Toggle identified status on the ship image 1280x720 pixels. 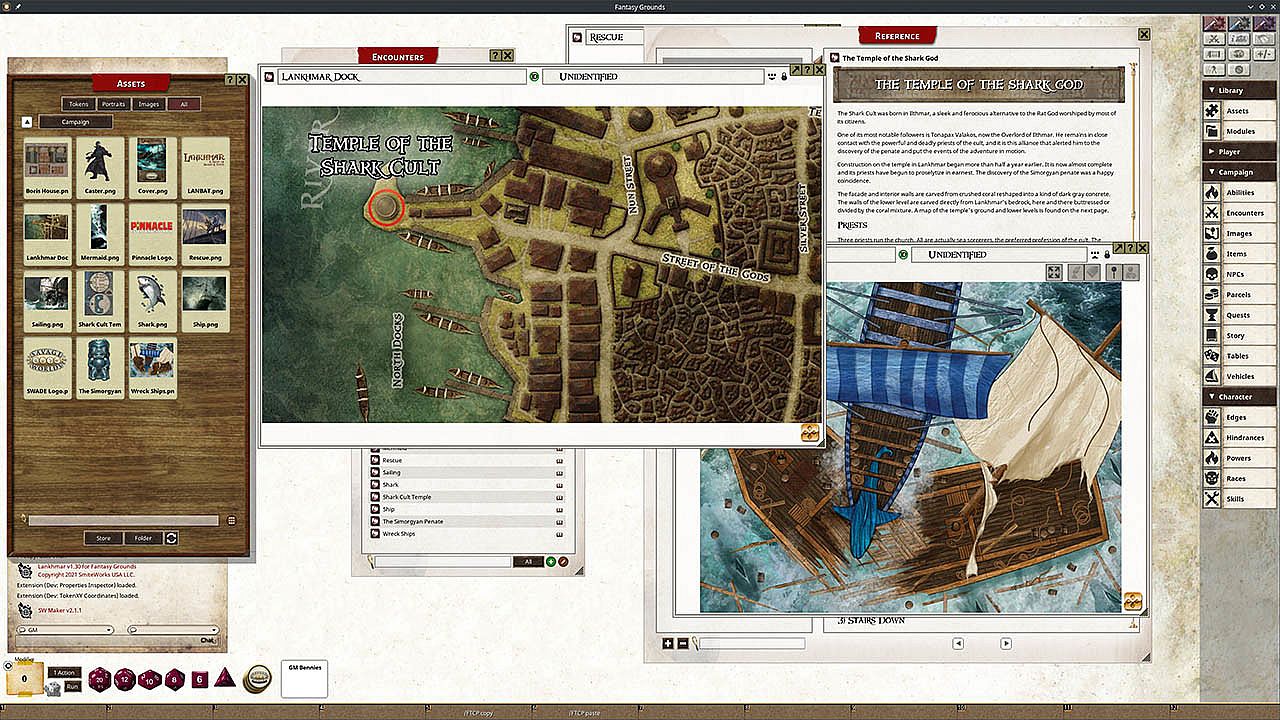[903, 255]
